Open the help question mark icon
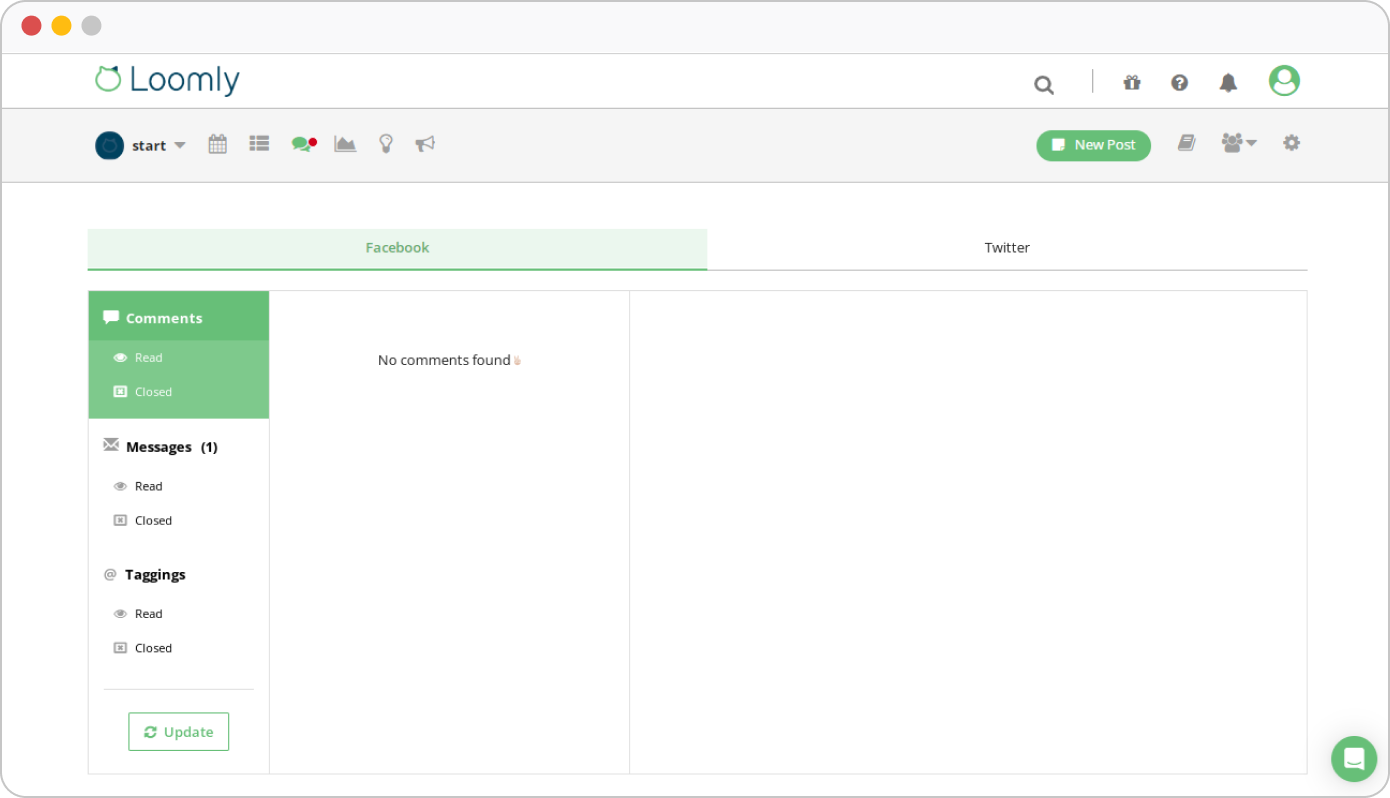Viewport: 1390px width, 798px height. tap(1180, 82)
